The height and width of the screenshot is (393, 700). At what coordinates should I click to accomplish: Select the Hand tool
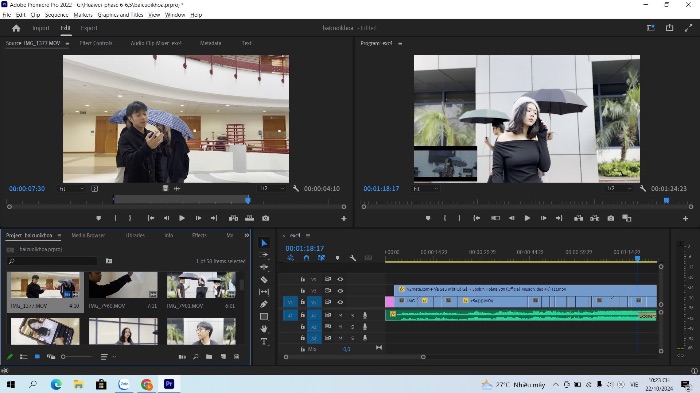tap(264, 329)
